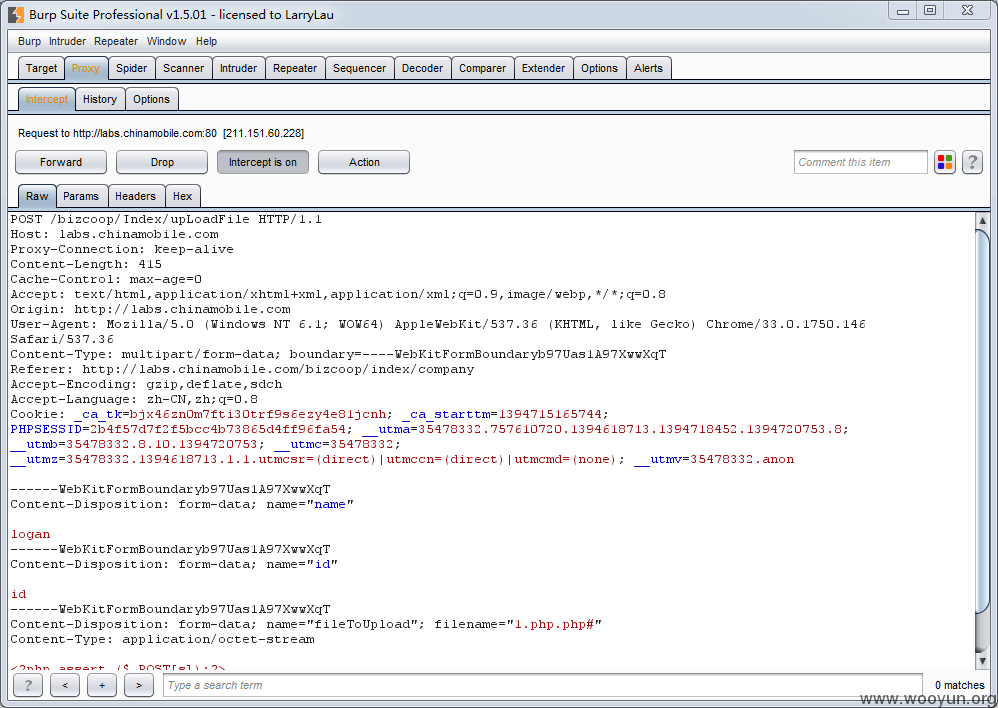Switch to the Headers view tab
The image size is (998, 708).
click(x=136, y=196)
